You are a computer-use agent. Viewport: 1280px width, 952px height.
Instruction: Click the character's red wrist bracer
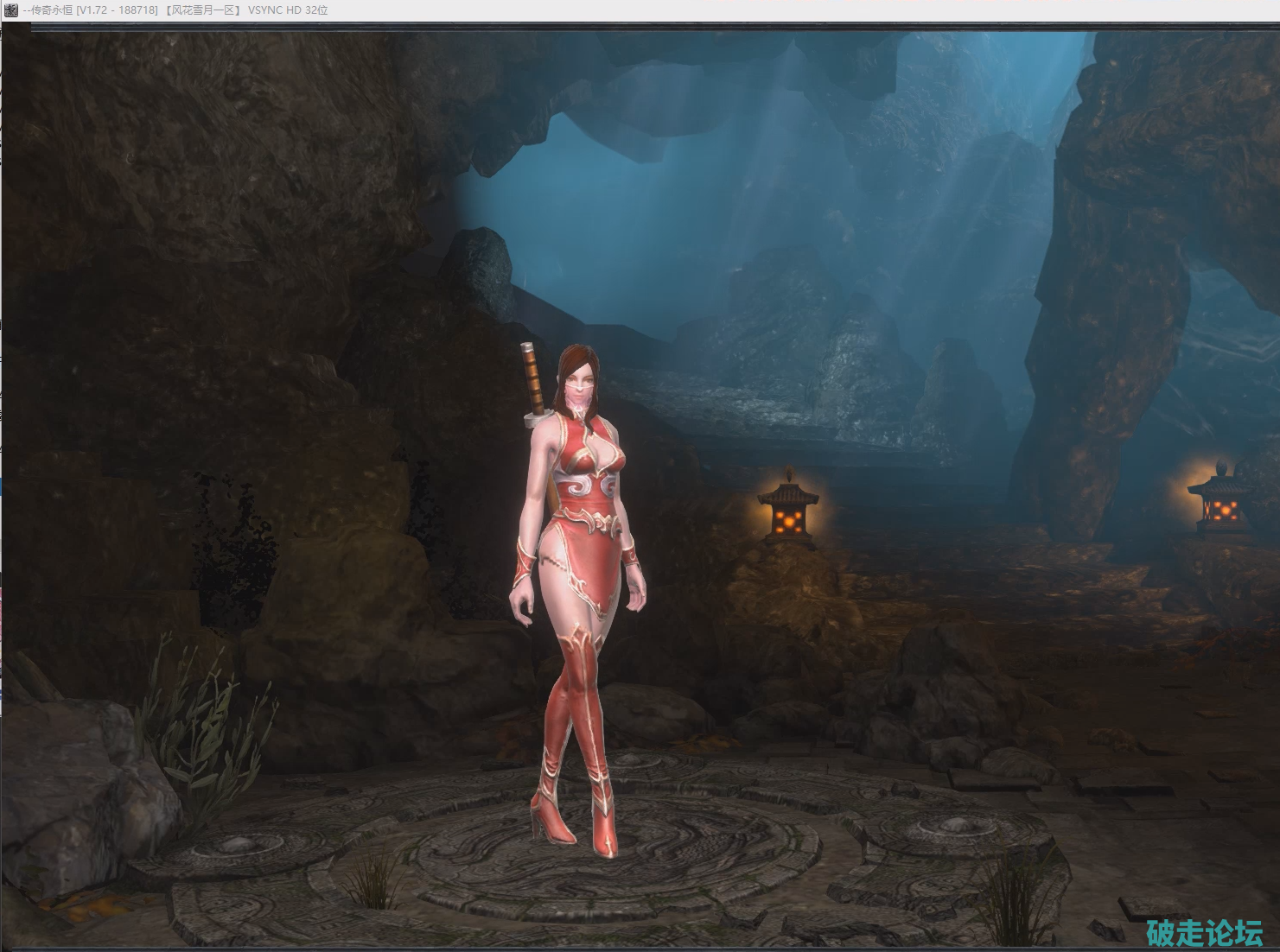(x=525, y=562)
